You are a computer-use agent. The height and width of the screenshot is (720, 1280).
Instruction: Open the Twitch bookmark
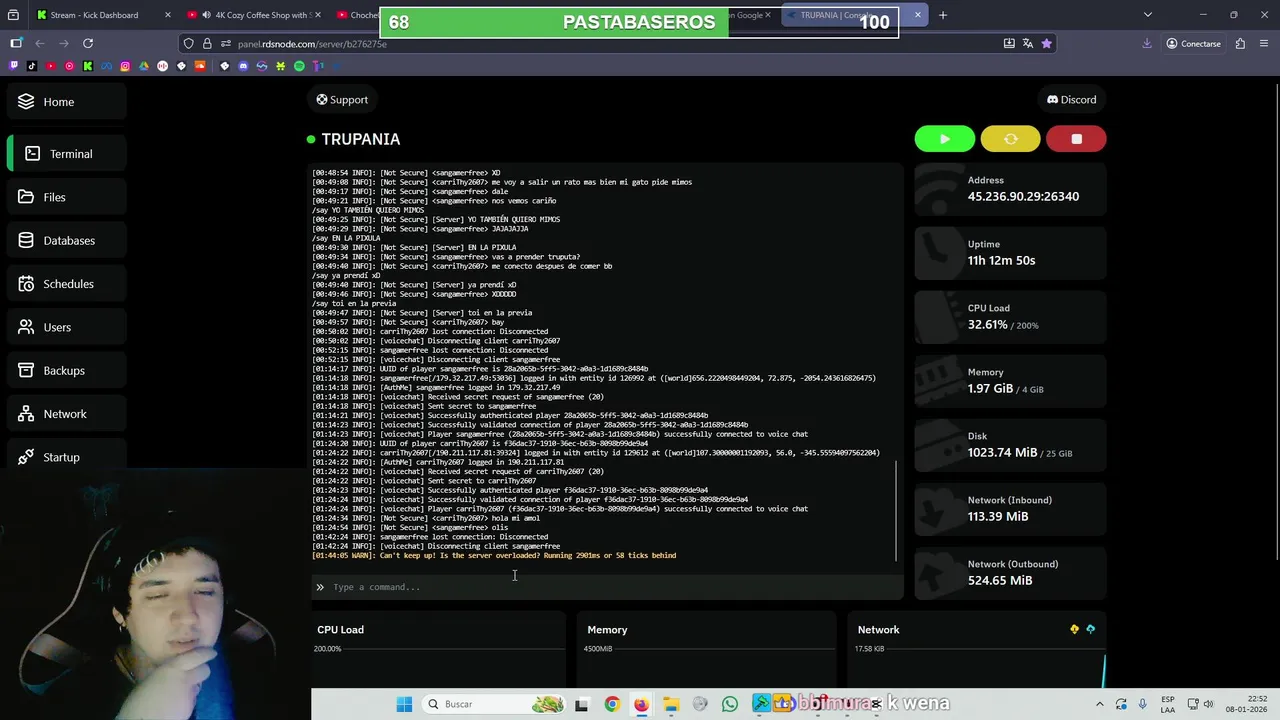13,66
